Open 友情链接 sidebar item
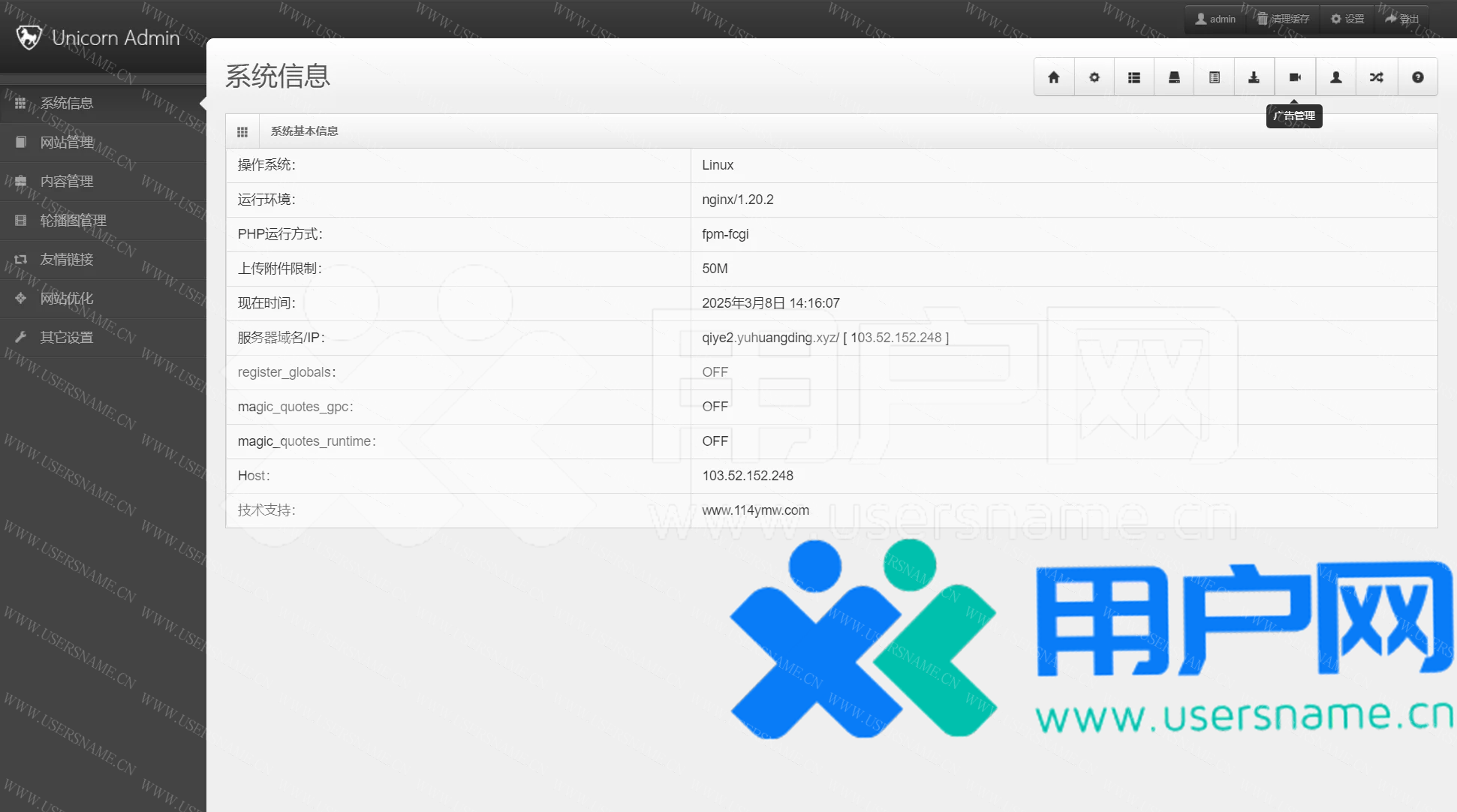Viewport: 1457px width, 812px height. point(67,260)
